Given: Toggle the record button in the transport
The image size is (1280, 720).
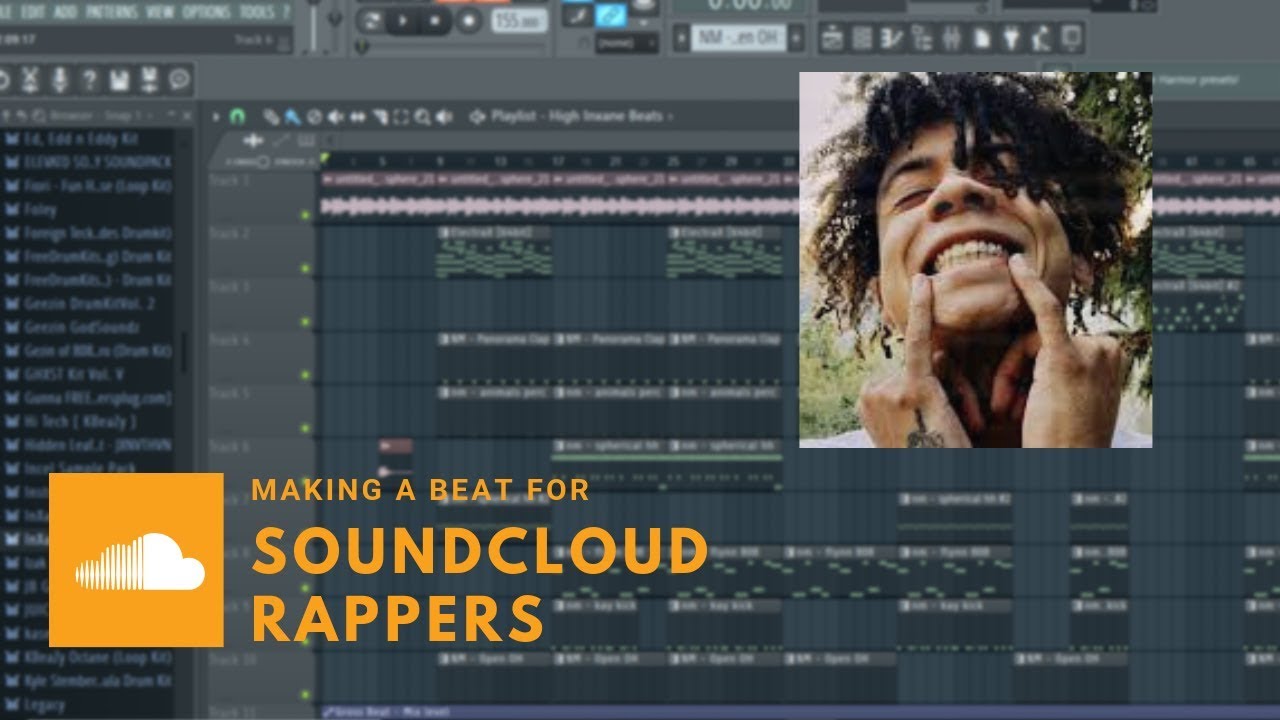Looking at the screenshot, I should pyautogui.click(x=468, y=19).
